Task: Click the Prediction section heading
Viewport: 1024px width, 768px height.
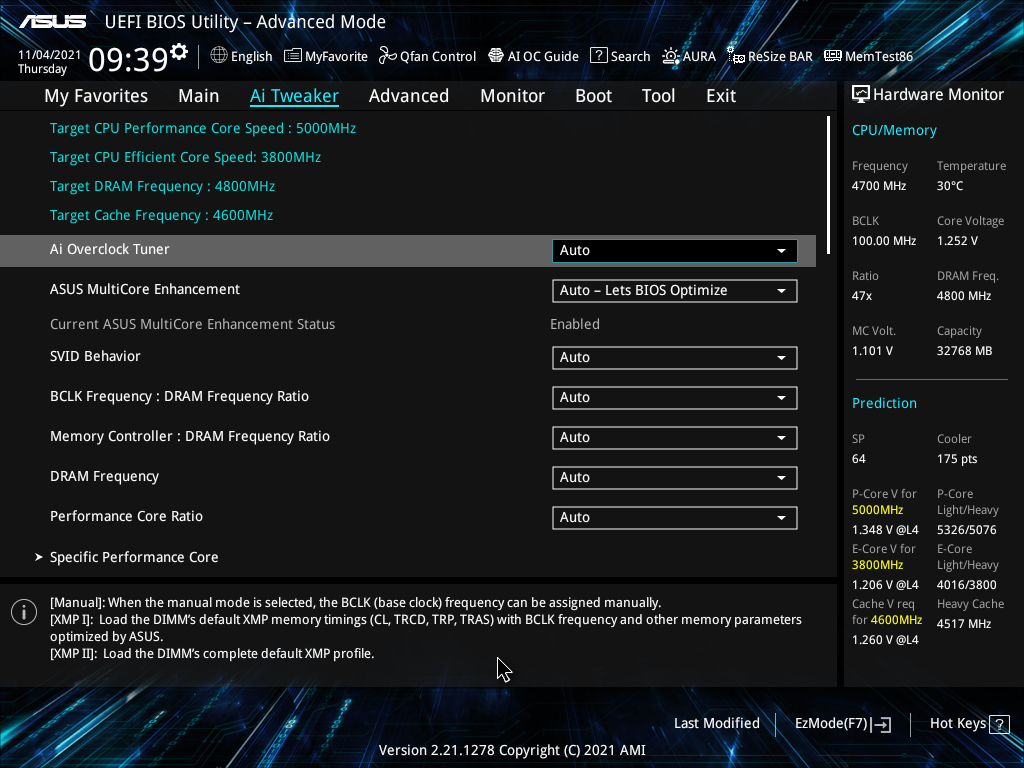Action: point(884,404)
